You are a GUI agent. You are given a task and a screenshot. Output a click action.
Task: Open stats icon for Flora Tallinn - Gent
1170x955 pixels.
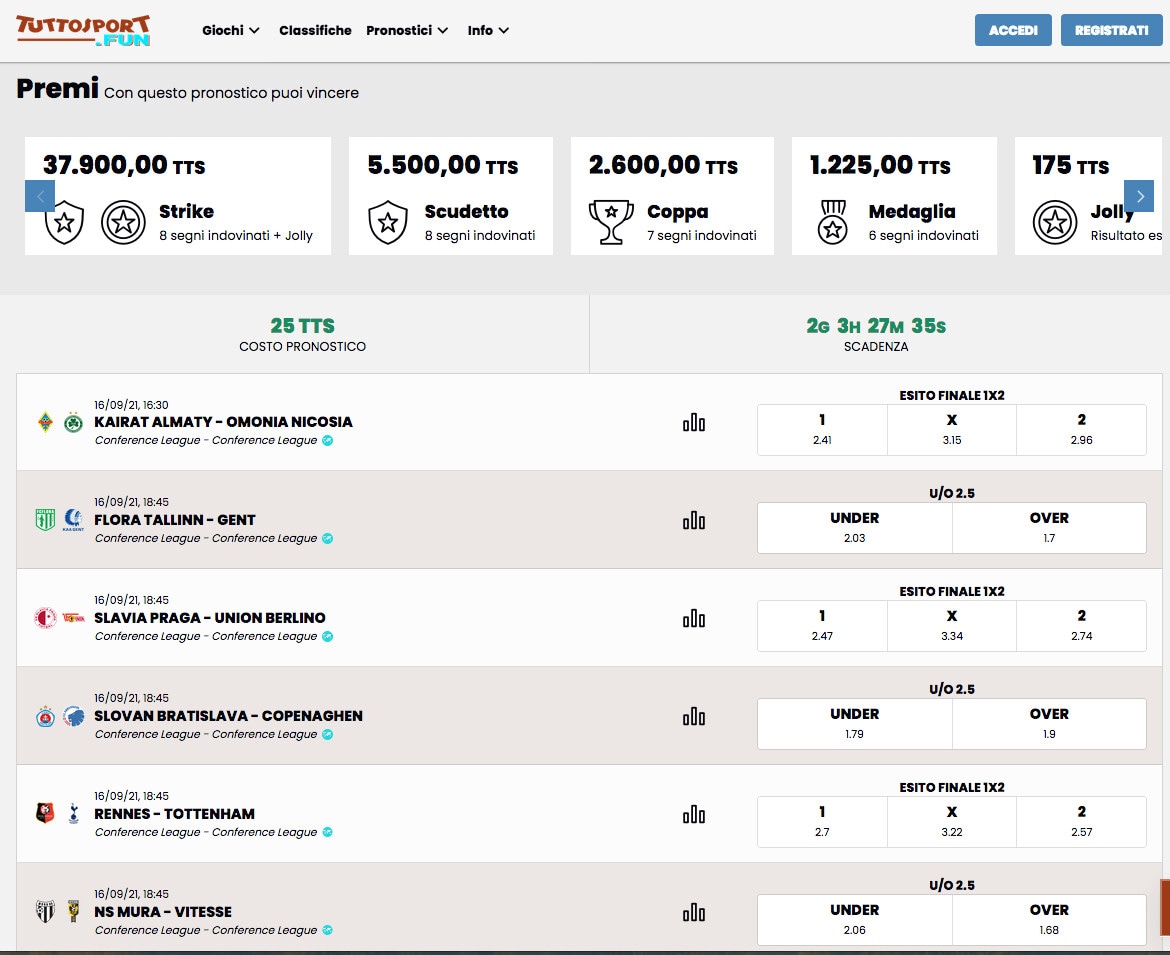tap(693, 521)
